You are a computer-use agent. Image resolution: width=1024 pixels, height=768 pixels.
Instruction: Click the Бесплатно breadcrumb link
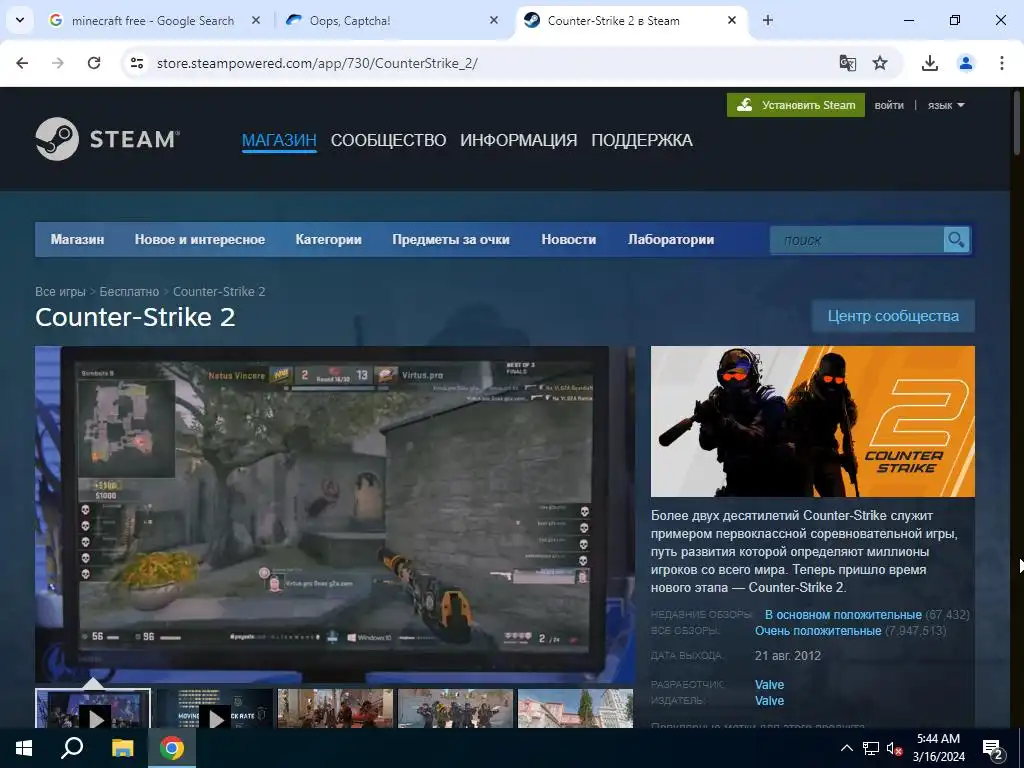point(129,291)
